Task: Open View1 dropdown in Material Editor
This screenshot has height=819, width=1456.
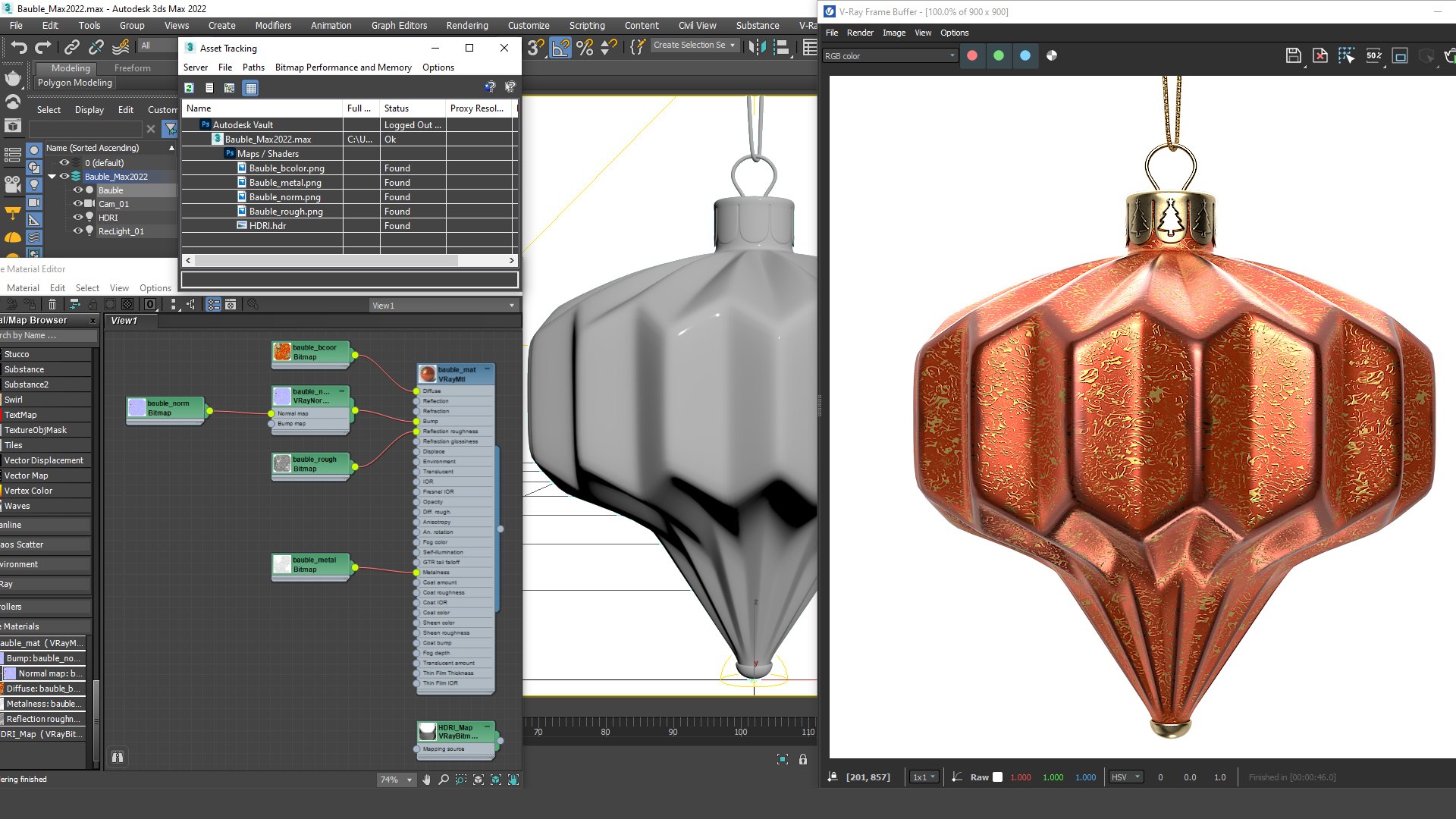Action: [444, 306]
